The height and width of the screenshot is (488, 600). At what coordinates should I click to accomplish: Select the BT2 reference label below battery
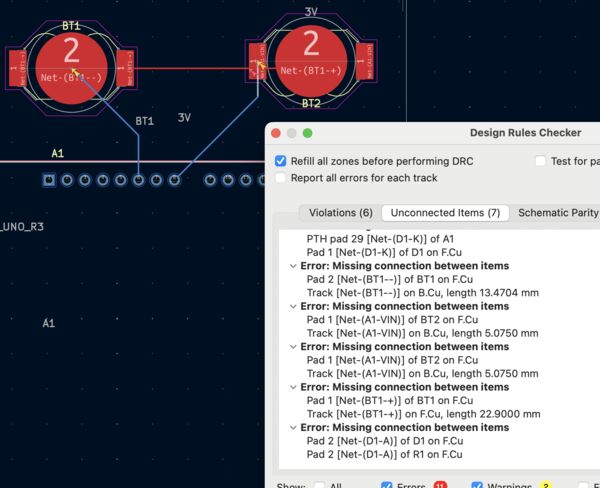311,103
